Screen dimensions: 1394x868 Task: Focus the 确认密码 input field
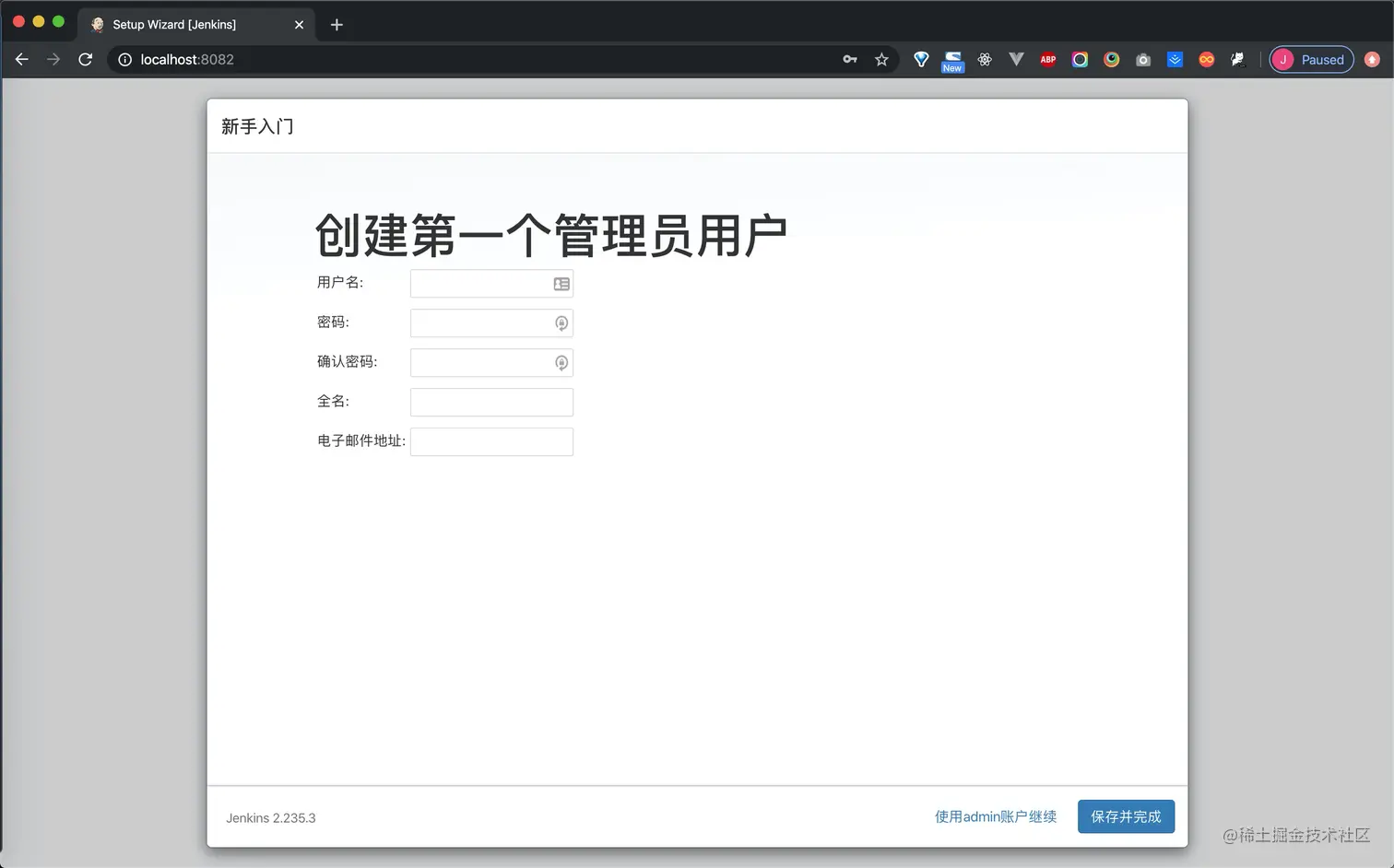pos(491,363)
